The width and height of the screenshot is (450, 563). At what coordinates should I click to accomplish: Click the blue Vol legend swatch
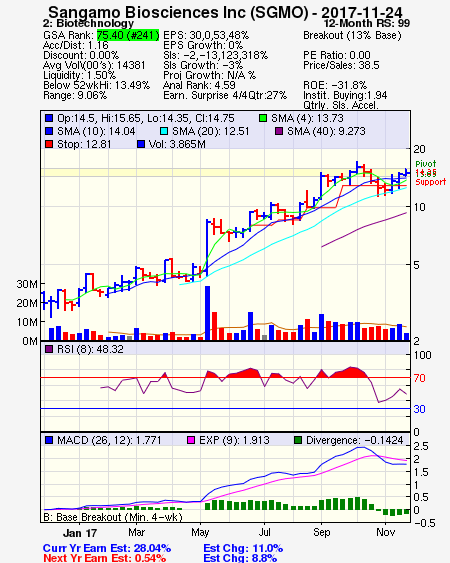pyautogui.click(x=141, y=144)
